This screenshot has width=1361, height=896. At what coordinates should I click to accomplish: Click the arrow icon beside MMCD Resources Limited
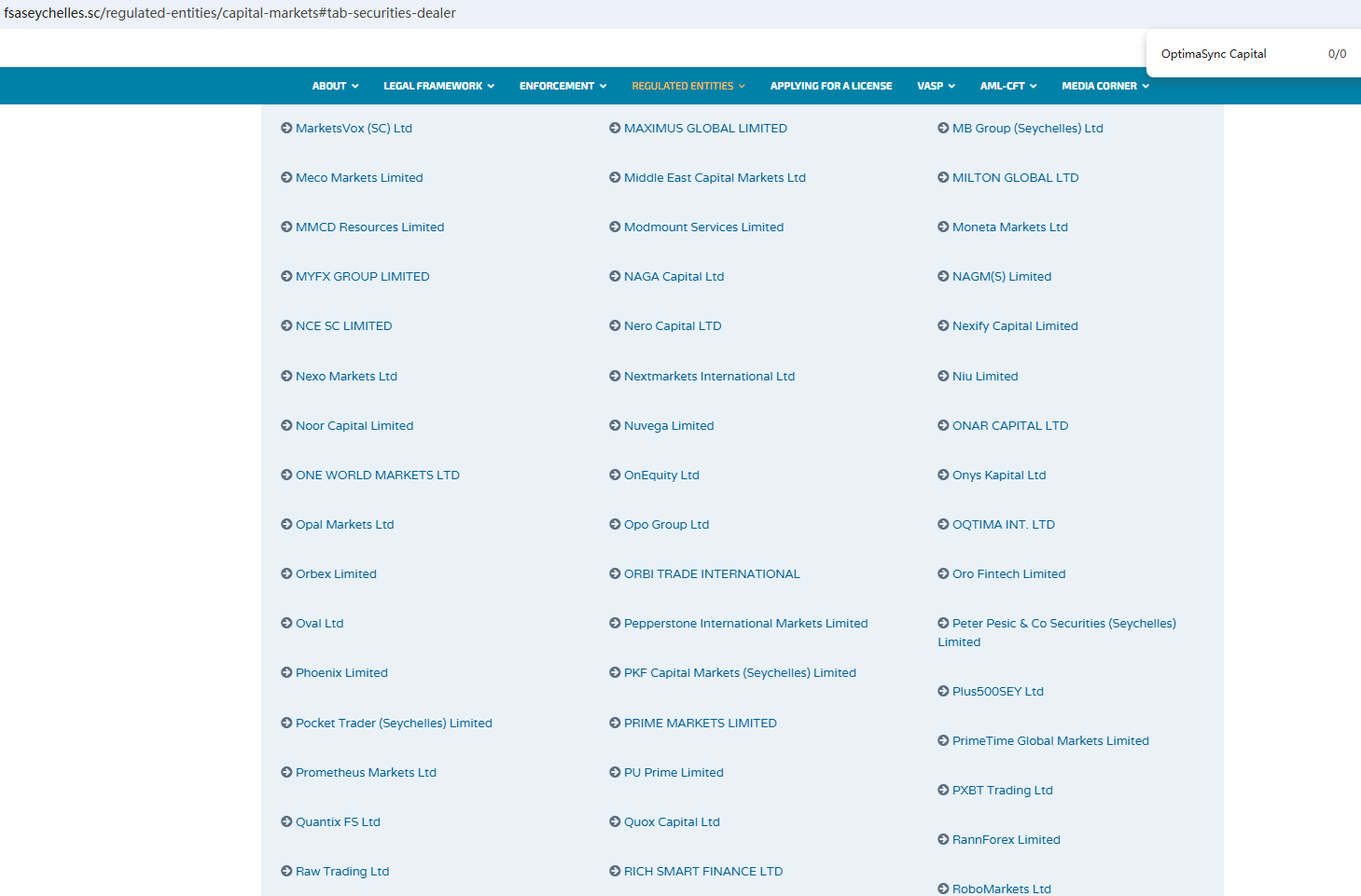click(x=286, y=227)
